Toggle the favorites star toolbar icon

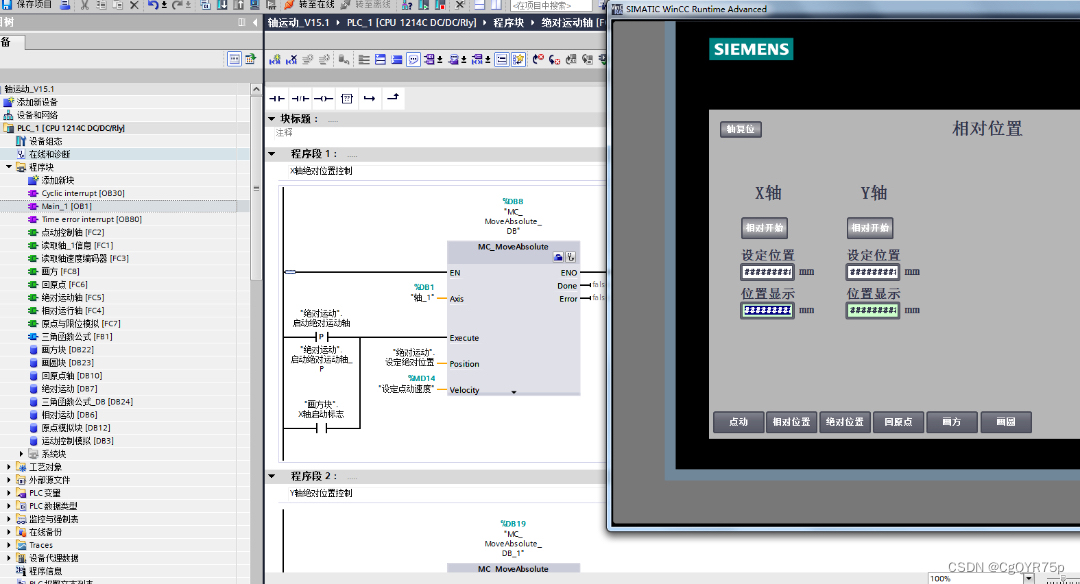pos(519,60)
